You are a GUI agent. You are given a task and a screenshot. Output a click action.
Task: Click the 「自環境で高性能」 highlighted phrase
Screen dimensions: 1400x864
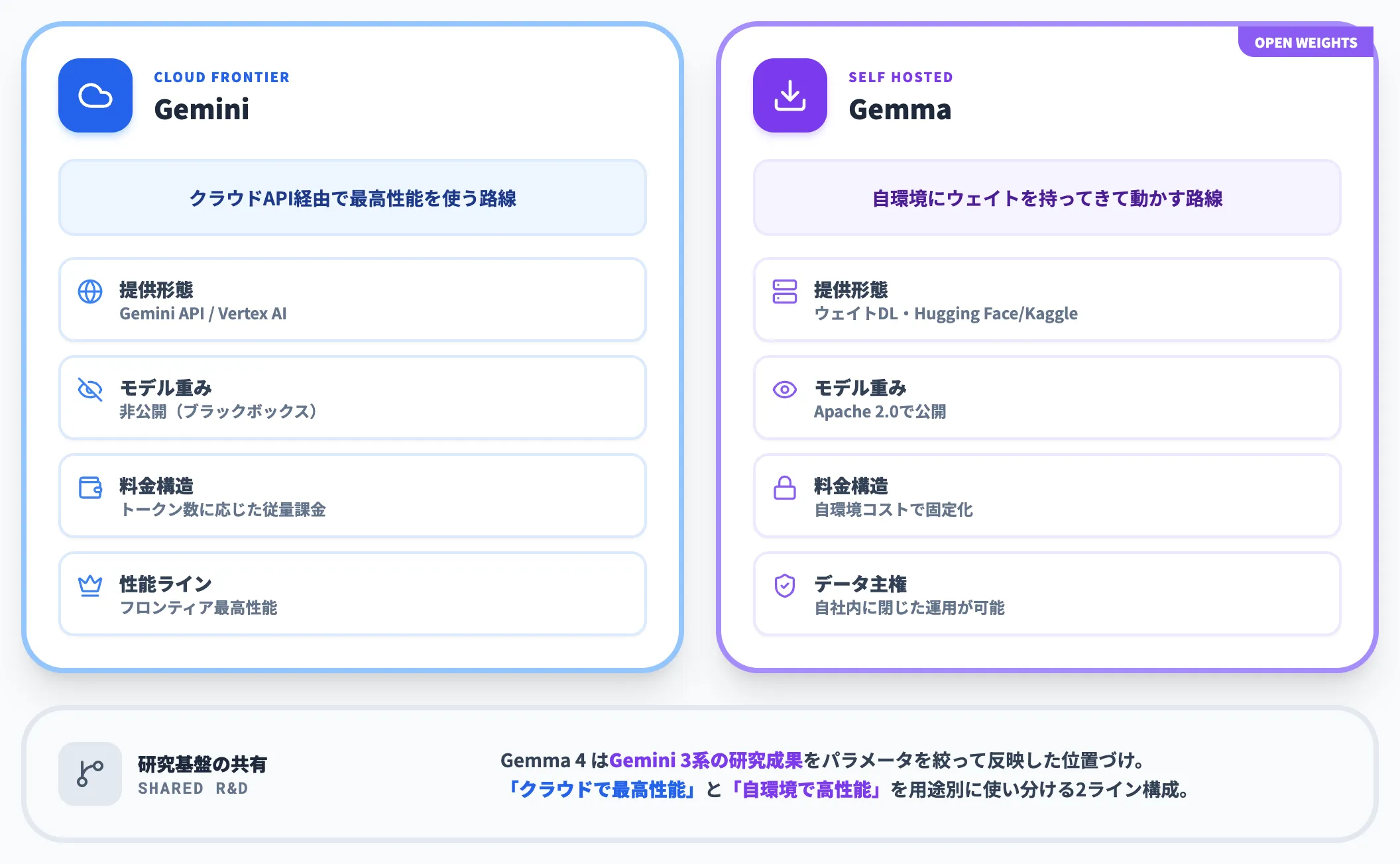tap(805, 789)
